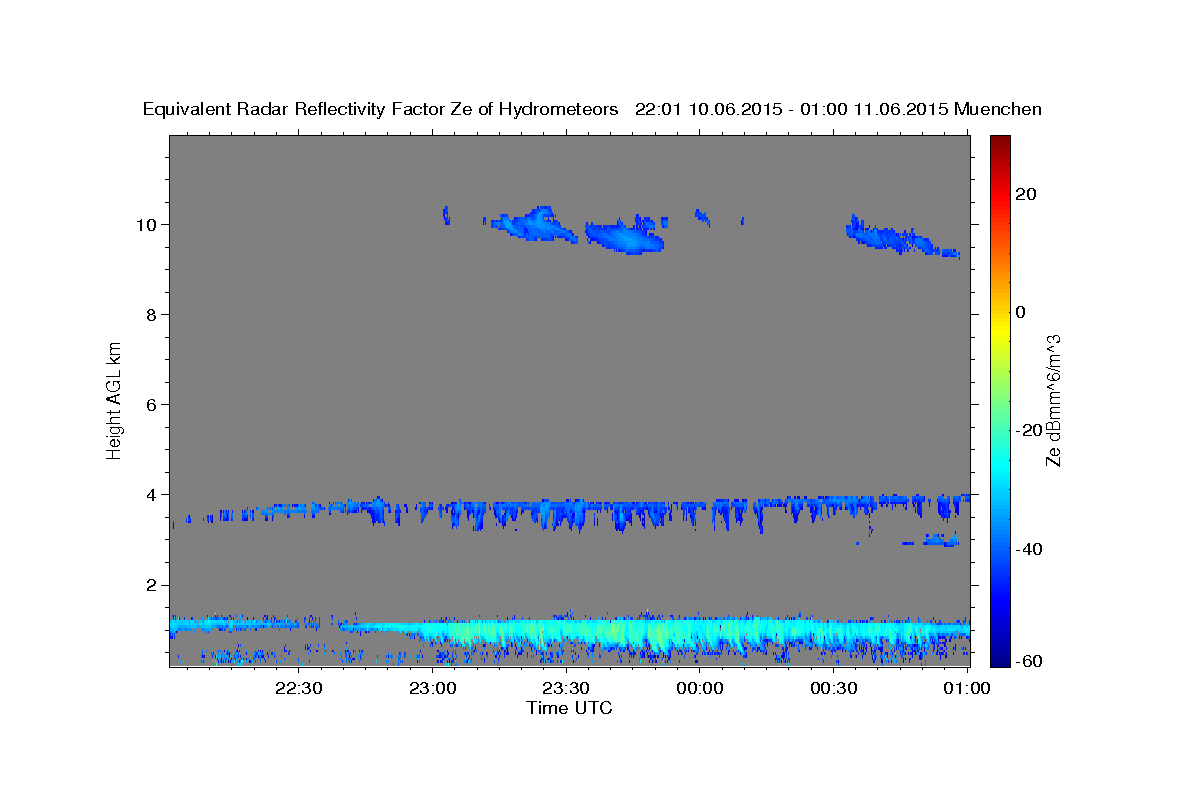Click the "Time UTC" axis label

(x=569, y=708)
